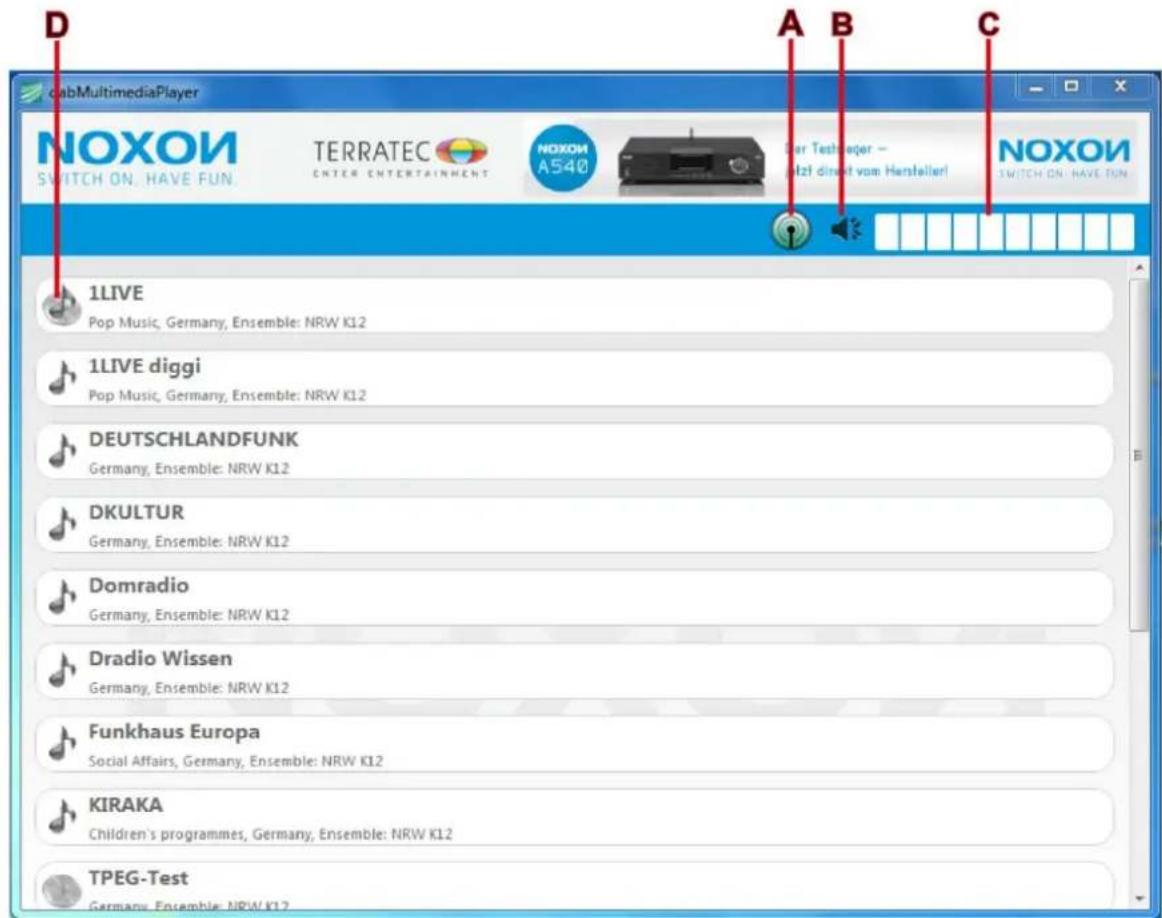
Task: Click the TERRATEC logo
Action: click(400, 158)
